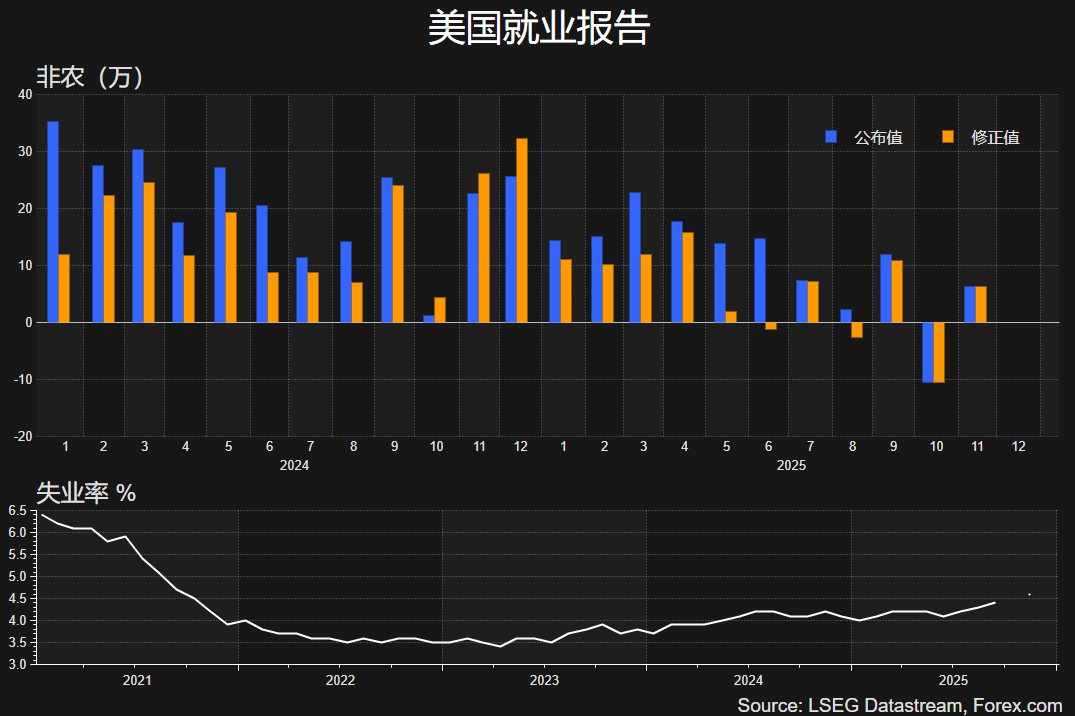Viewport: 1075px width, 716px height.
Task: Select the 公布值 legend label text
Action: click(x=878, y=137)
